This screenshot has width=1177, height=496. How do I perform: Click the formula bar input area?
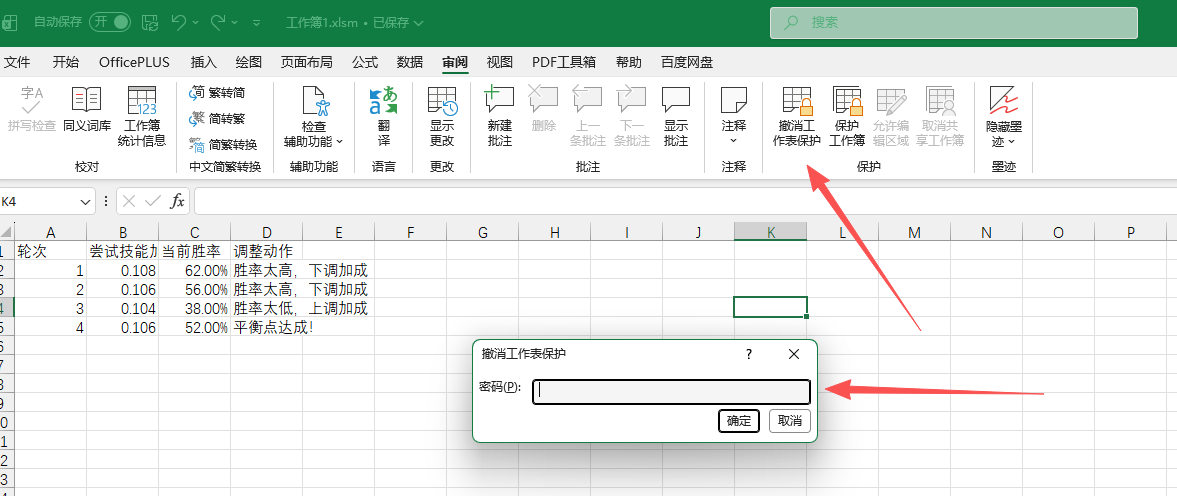tap(685, 202)
